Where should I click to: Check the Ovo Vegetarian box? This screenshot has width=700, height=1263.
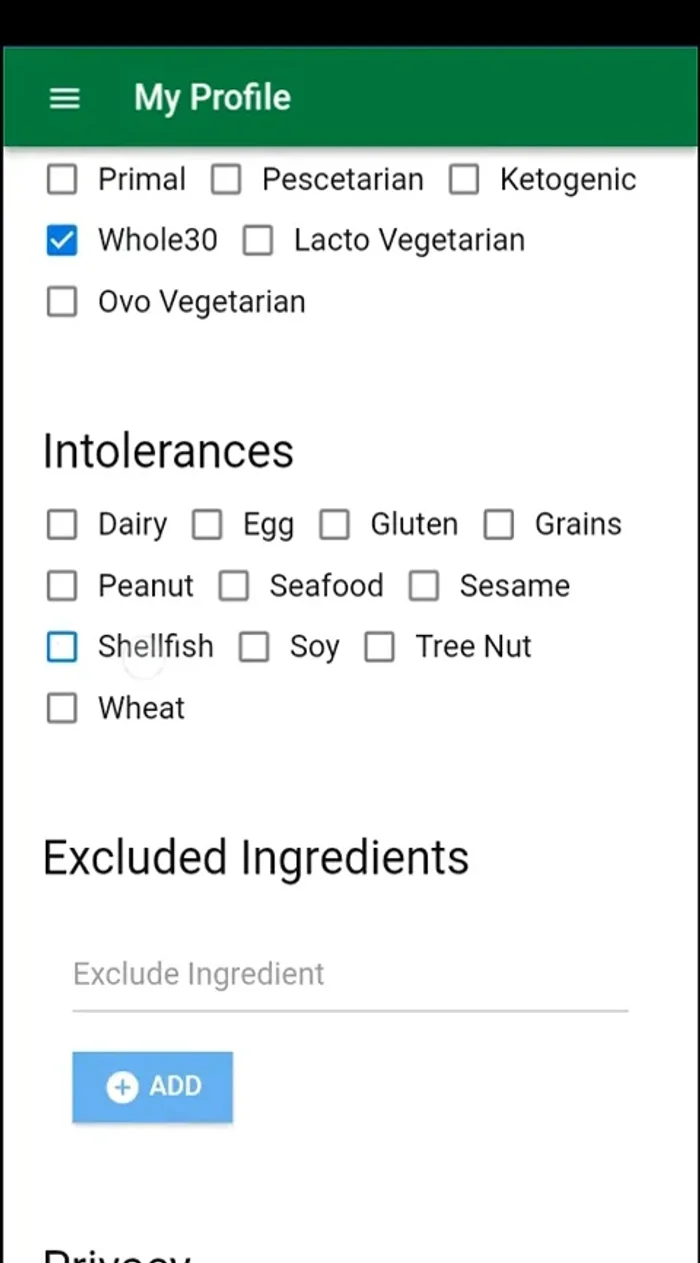click(62, 301)
